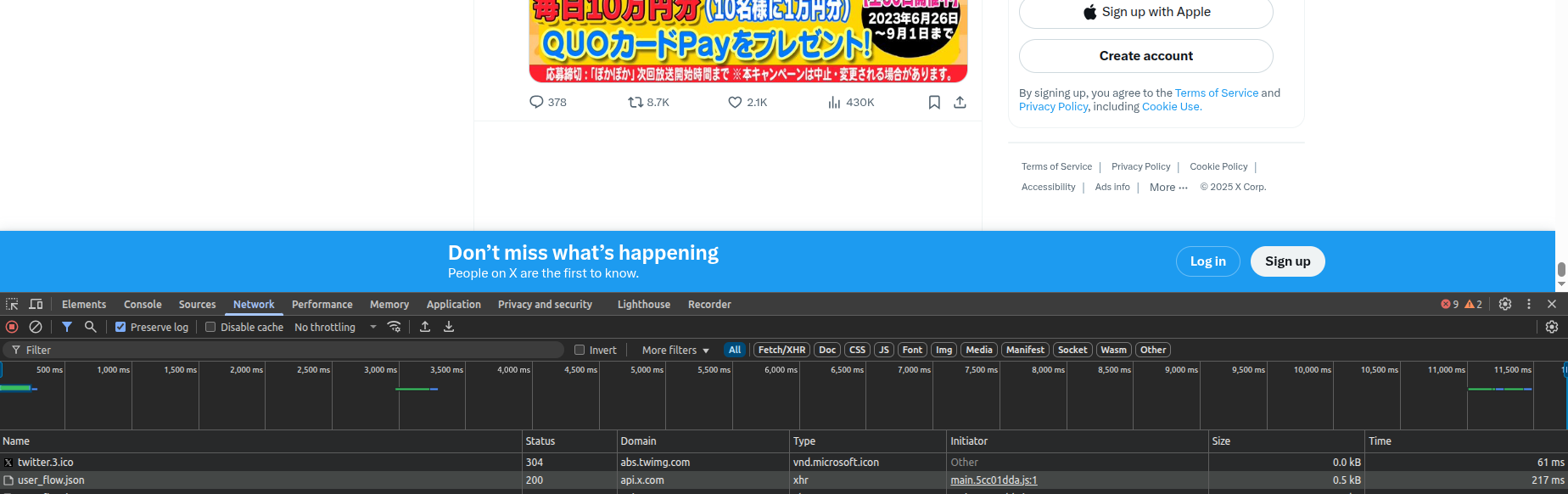Open the Ads info footer link
Image resolution: width=1568 pixels, height=494 pixels.
[1112, 188]
